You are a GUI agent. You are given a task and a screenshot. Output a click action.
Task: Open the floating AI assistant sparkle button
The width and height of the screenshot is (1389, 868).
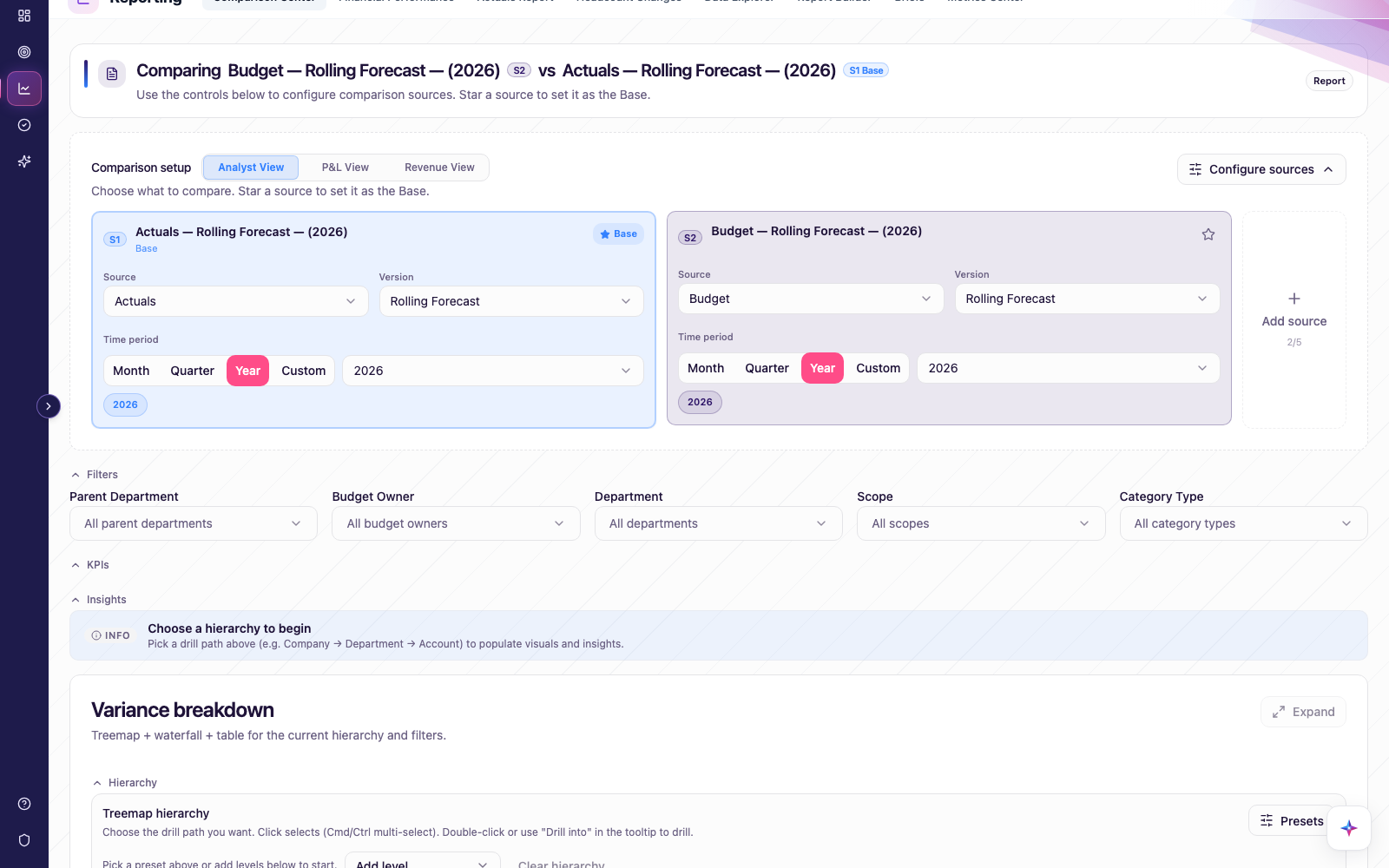pyautogui.click(x=1349, y=828)
